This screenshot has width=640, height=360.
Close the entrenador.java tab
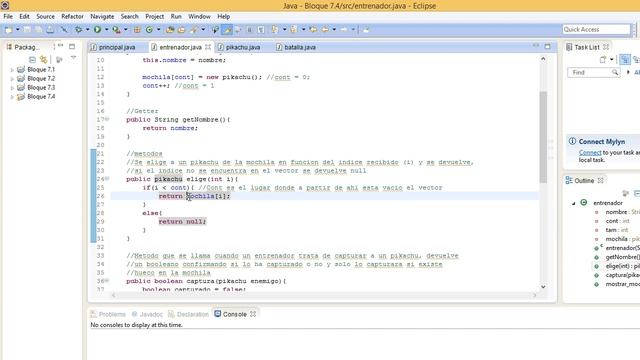[x=208, y=47]
